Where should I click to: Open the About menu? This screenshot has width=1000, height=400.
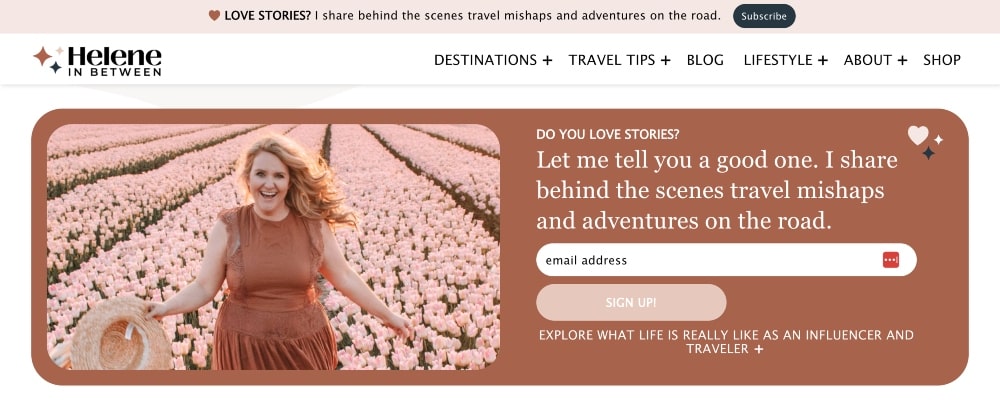(867, 60)
